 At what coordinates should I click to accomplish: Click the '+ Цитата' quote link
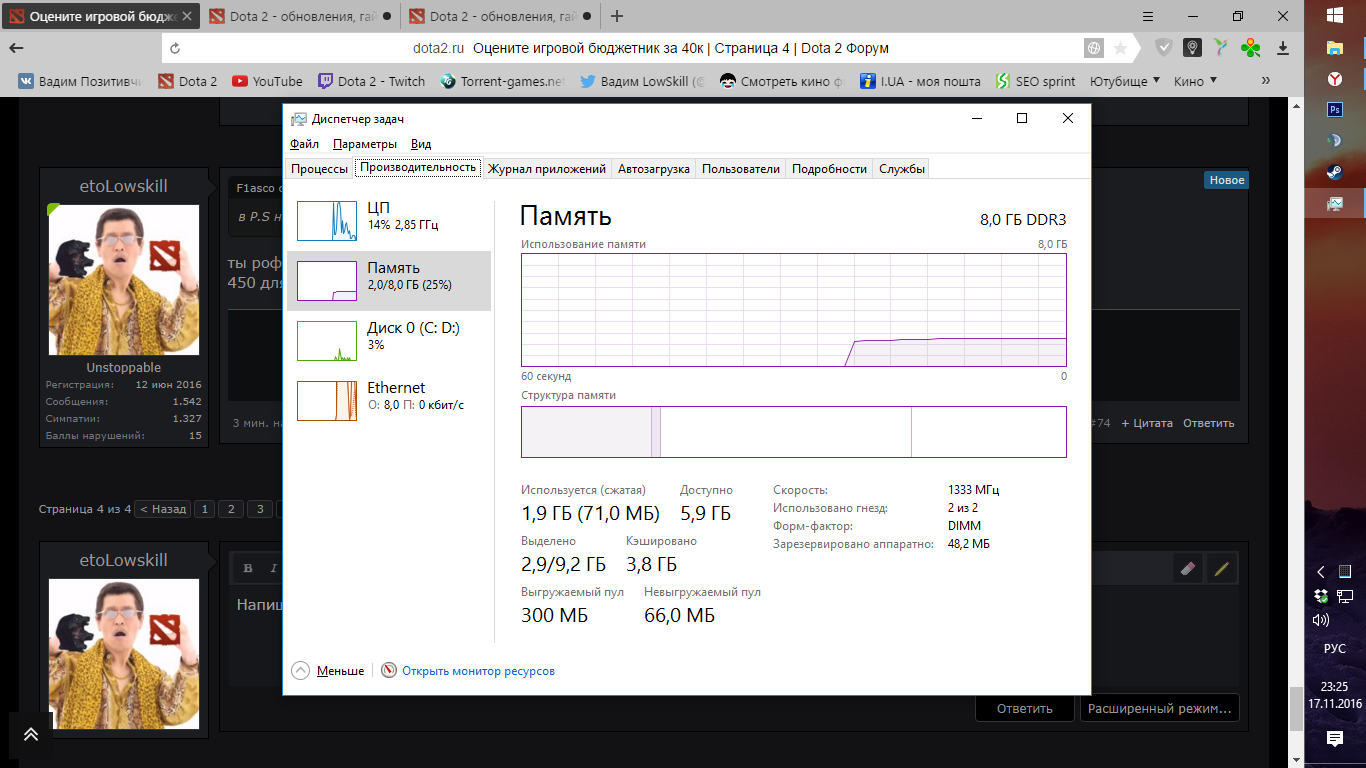coord(1146,423)
